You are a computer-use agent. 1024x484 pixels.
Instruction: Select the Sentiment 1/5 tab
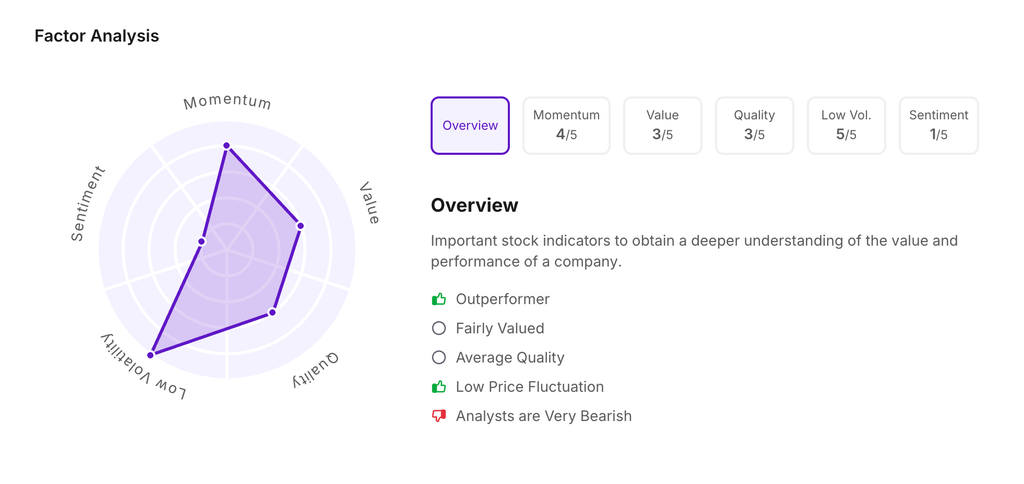point(938,126)
